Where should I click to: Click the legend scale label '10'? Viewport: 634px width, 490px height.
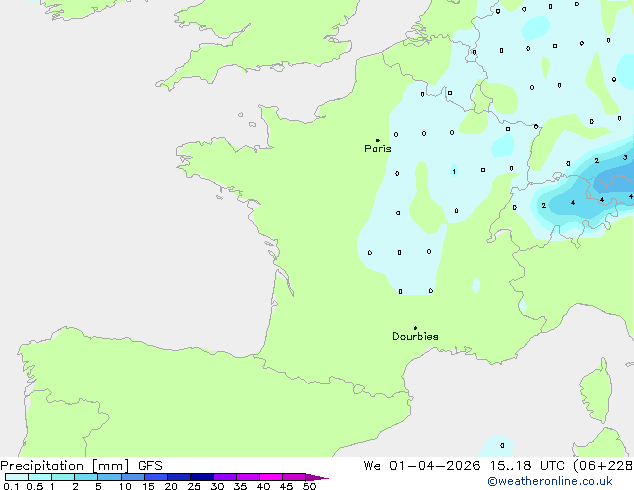125,486
